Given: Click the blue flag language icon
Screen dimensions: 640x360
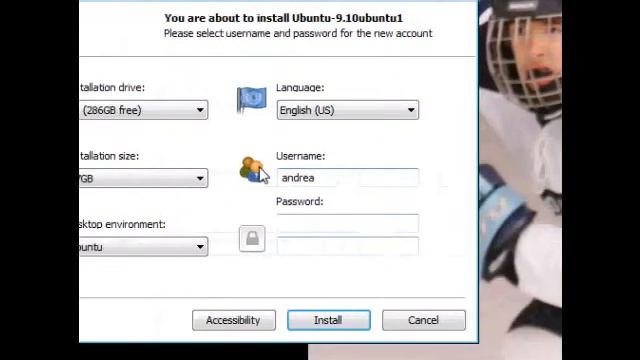Looking at the screenshot, I should [251, 99].
